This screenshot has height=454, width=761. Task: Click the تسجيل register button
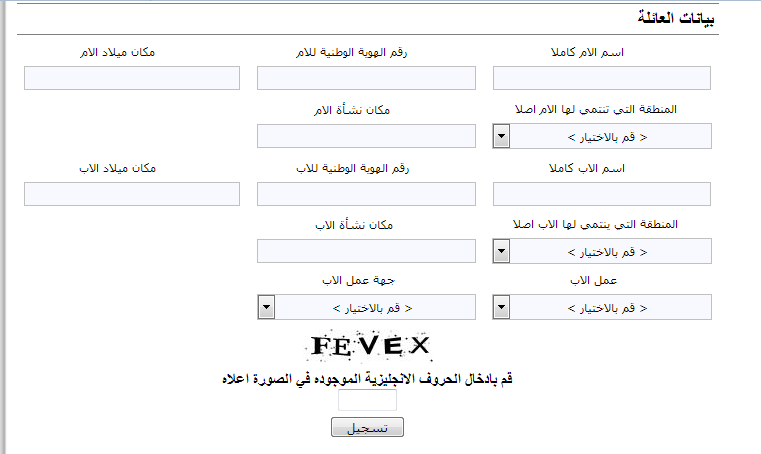click(x=367, y=427)
